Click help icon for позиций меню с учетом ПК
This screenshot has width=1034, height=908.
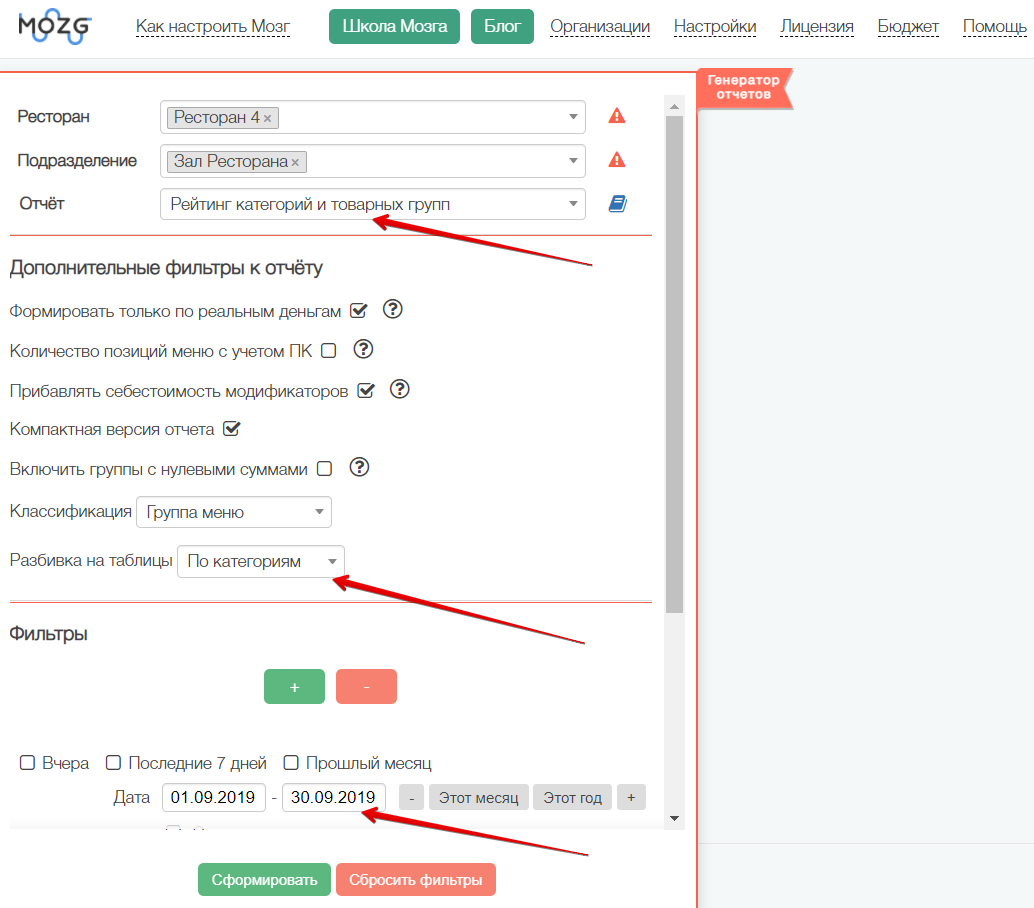[364, 349]
